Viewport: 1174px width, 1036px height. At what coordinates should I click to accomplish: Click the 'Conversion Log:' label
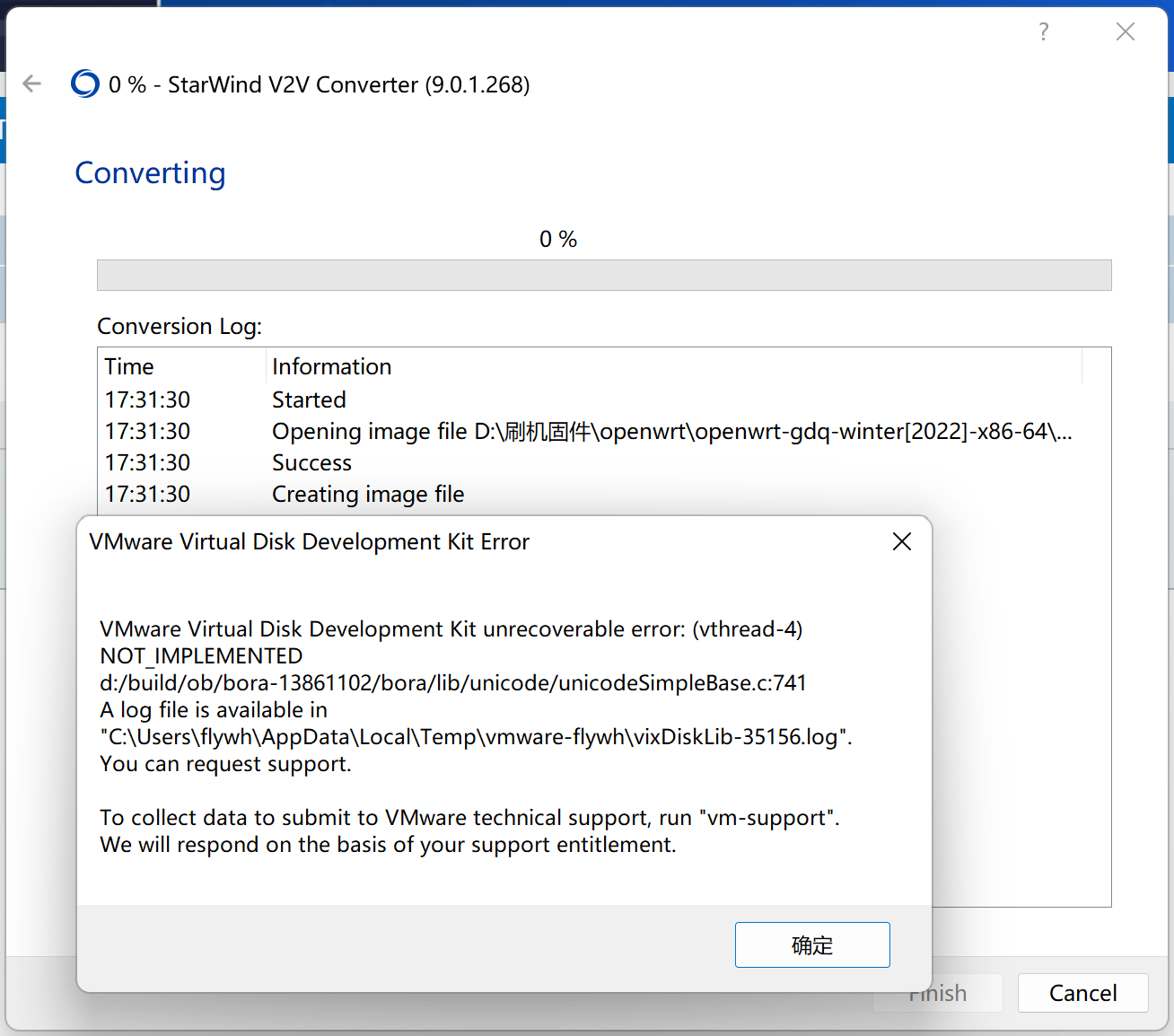point(180,326)
